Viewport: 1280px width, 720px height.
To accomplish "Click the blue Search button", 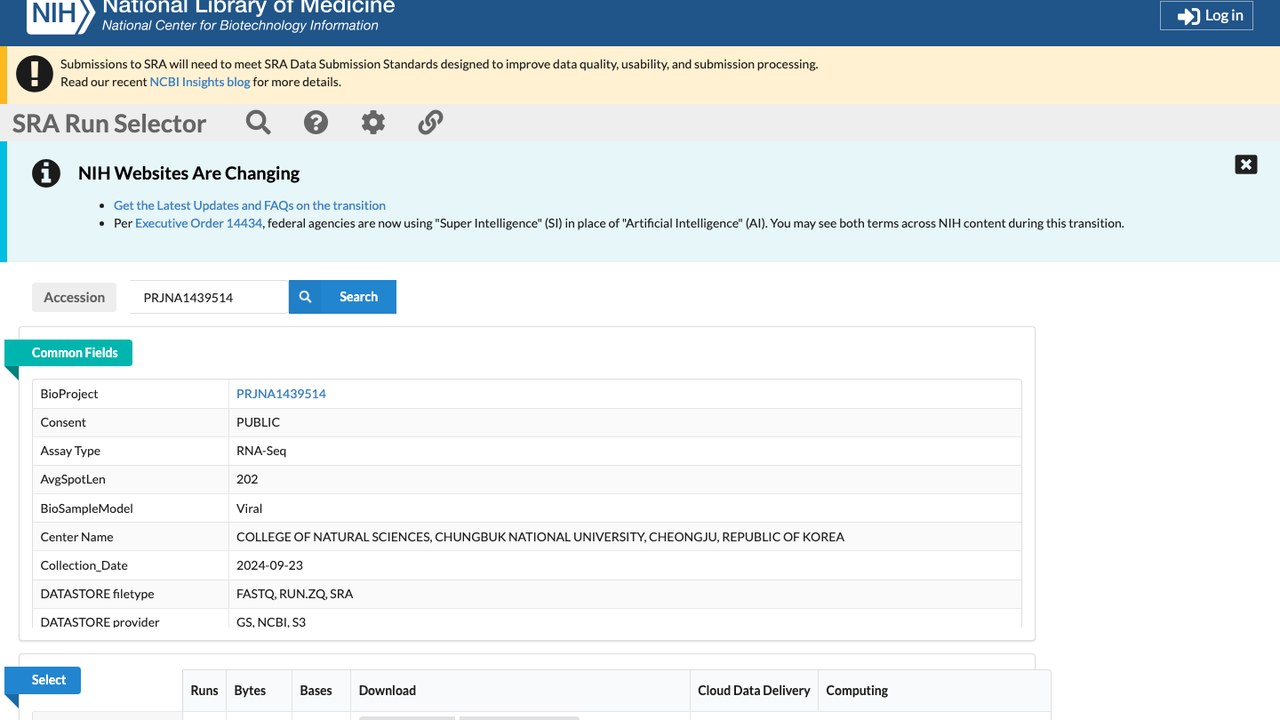I will 342,297.
